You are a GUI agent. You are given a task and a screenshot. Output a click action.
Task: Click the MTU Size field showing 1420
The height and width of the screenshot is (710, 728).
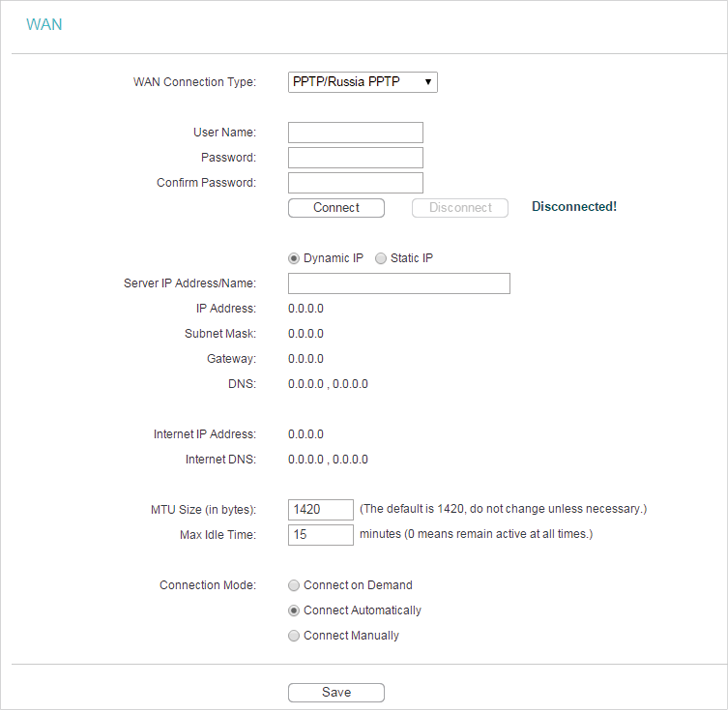tap(321, 509)
